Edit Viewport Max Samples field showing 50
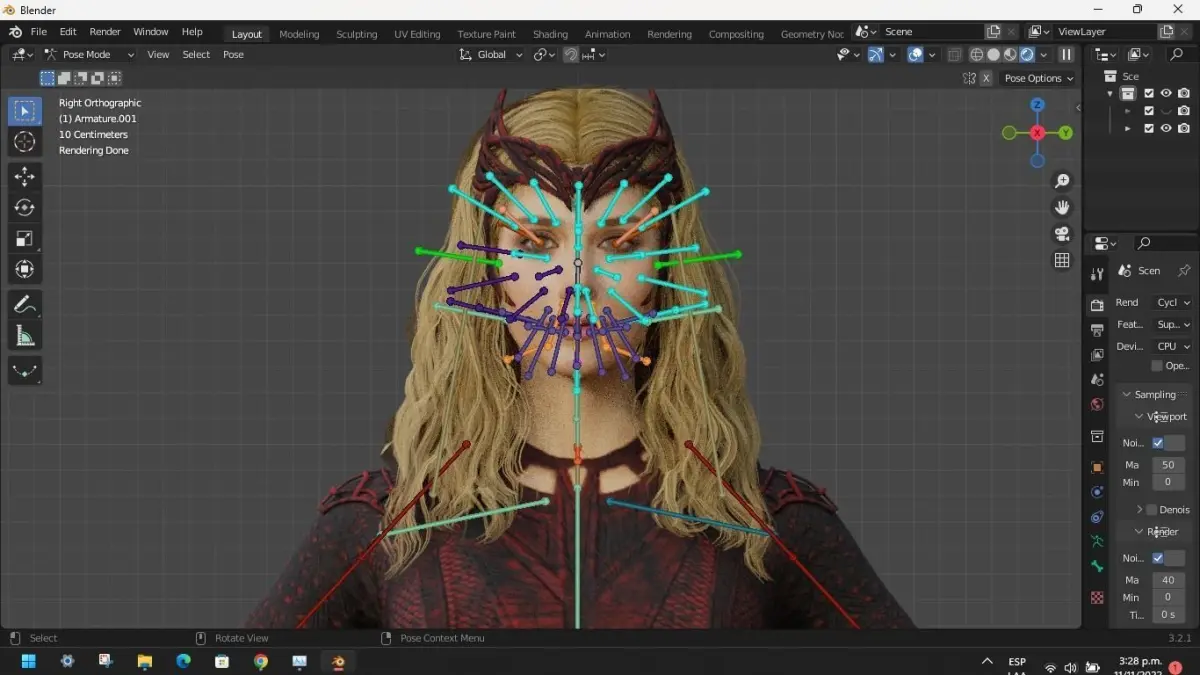The height and width of the screenshot is (675, 1200). pos(1168,465)
